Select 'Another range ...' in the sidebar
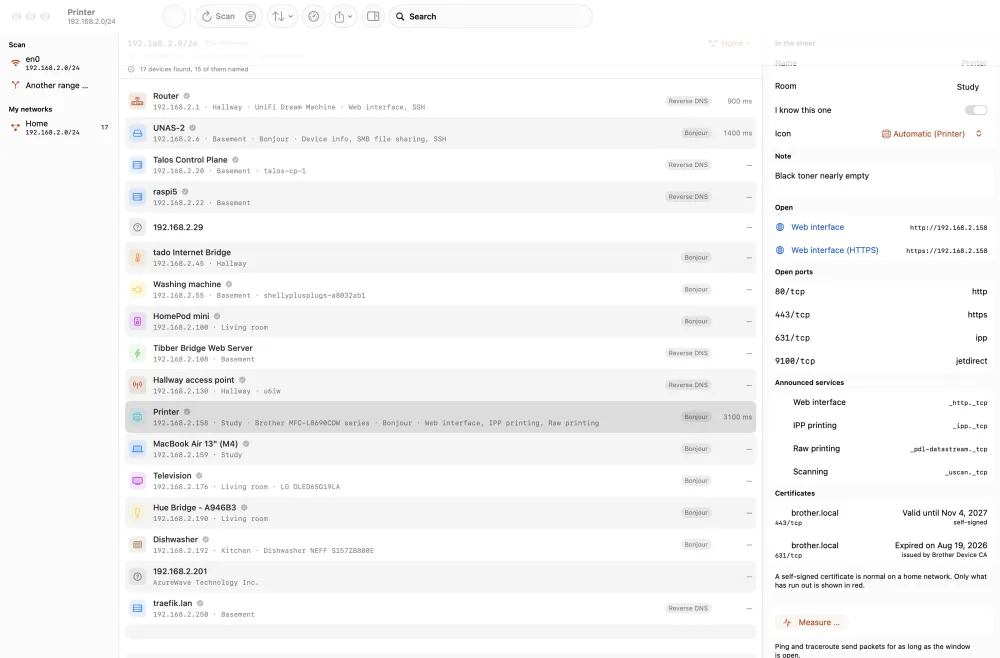The width and height of the screenshot is (1000, 658). (x=58, y=85)
